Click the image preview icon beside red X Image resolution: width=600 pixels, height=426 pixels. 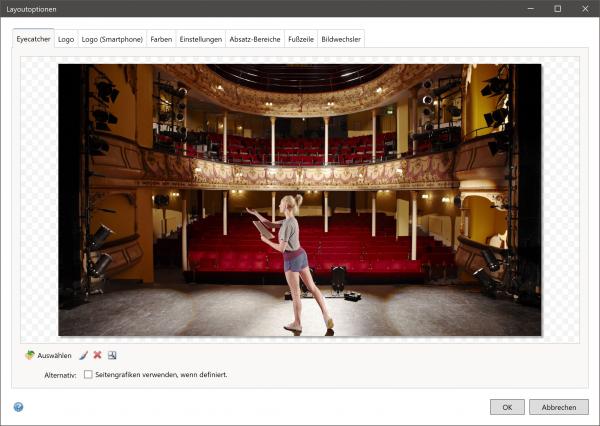click(112, 355)
